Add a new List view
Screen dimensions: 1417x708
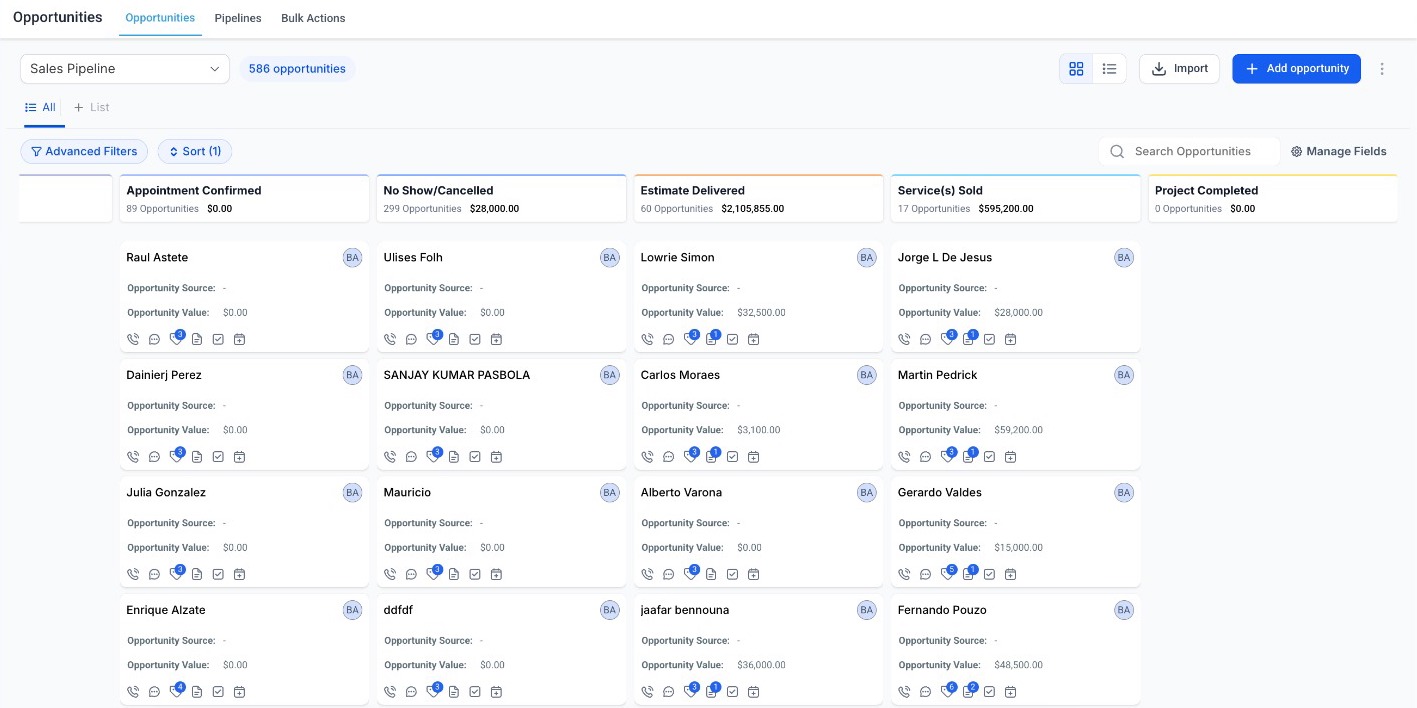click(x=91, y=107)
